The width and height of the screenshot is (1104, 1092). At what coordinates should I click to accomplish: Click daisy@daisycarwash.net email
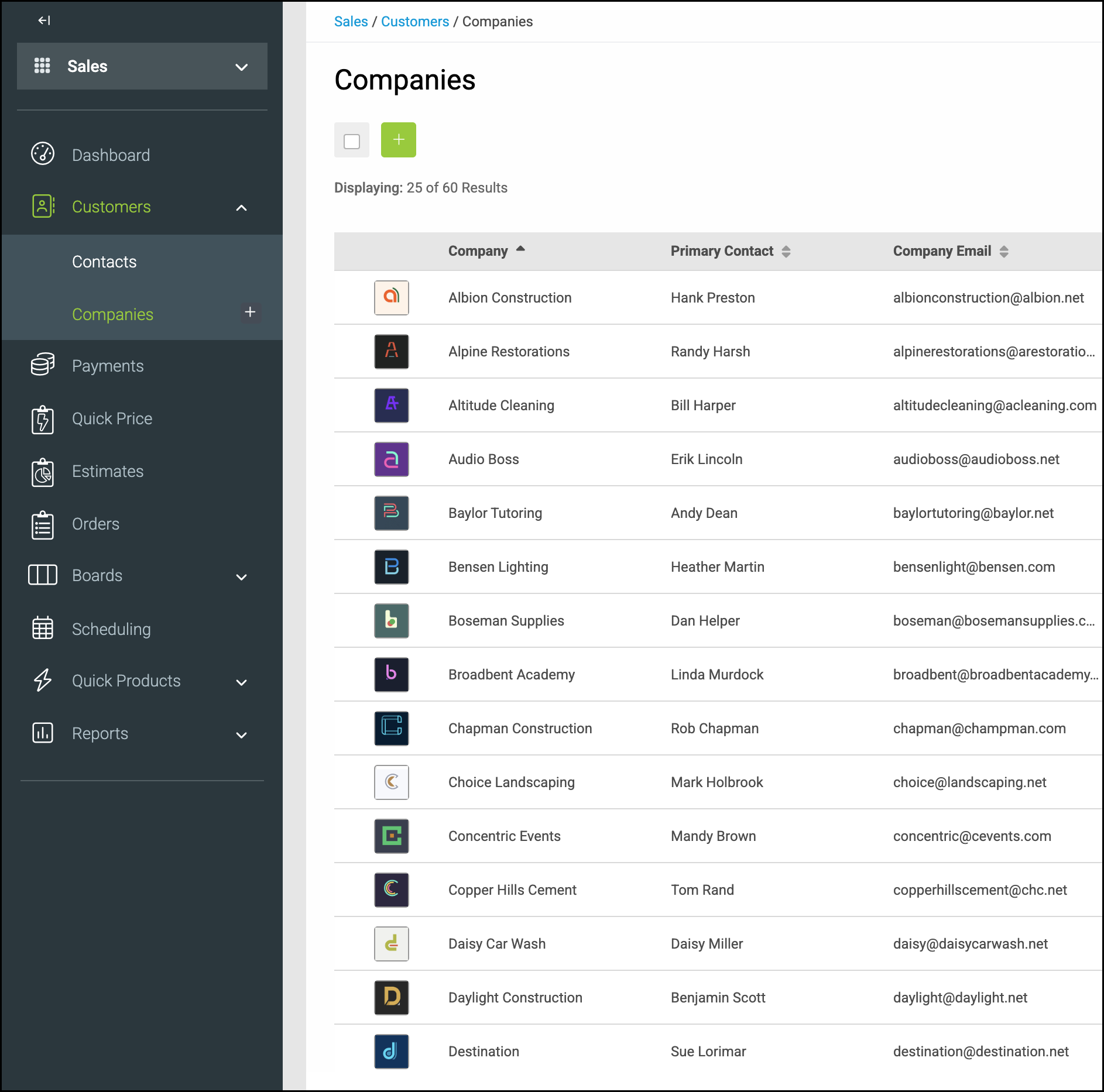pyautogui.click(x=970, y=944)
